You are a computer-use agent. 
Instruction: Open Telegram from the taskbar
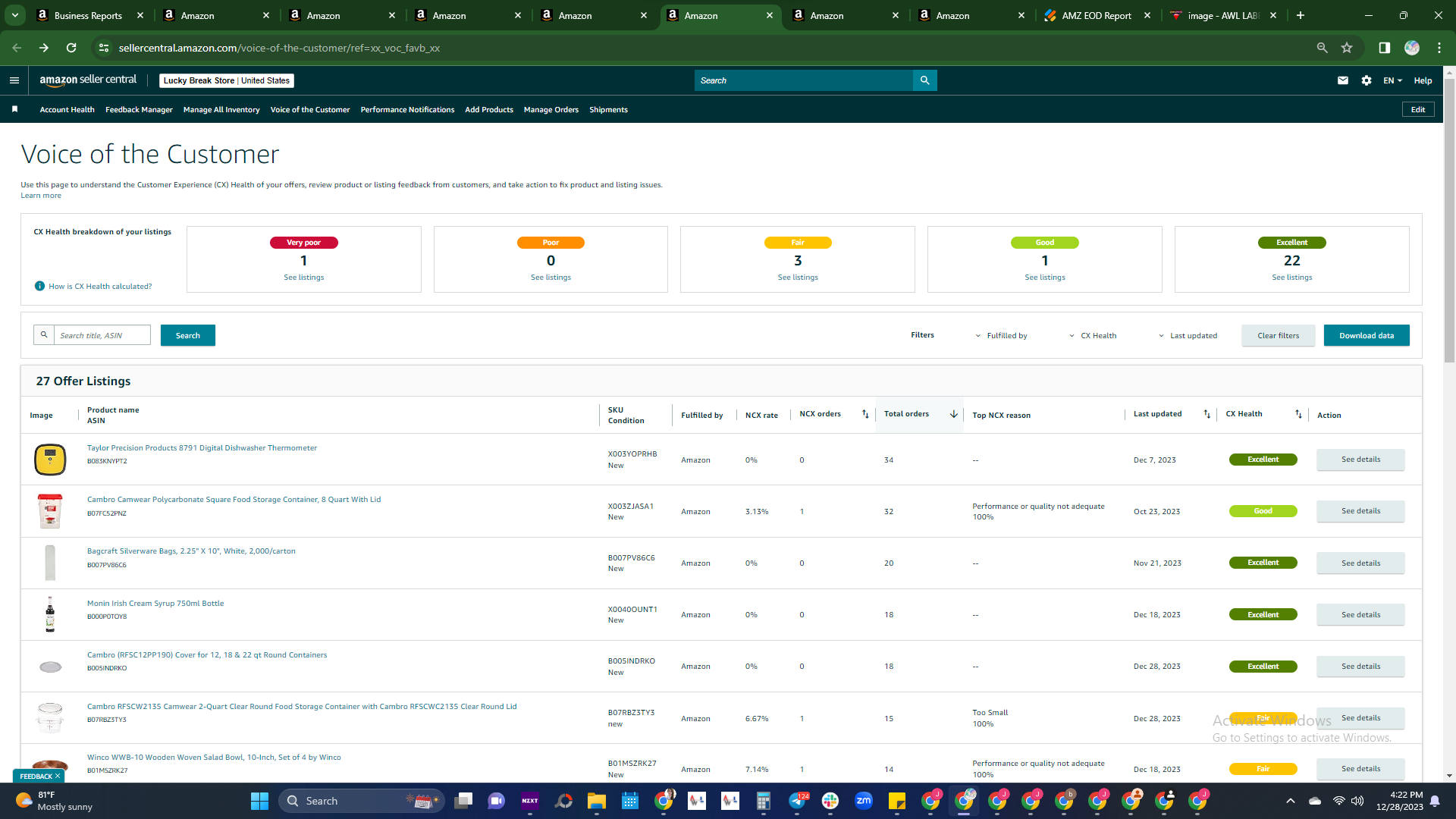click(x=797, y=801)
